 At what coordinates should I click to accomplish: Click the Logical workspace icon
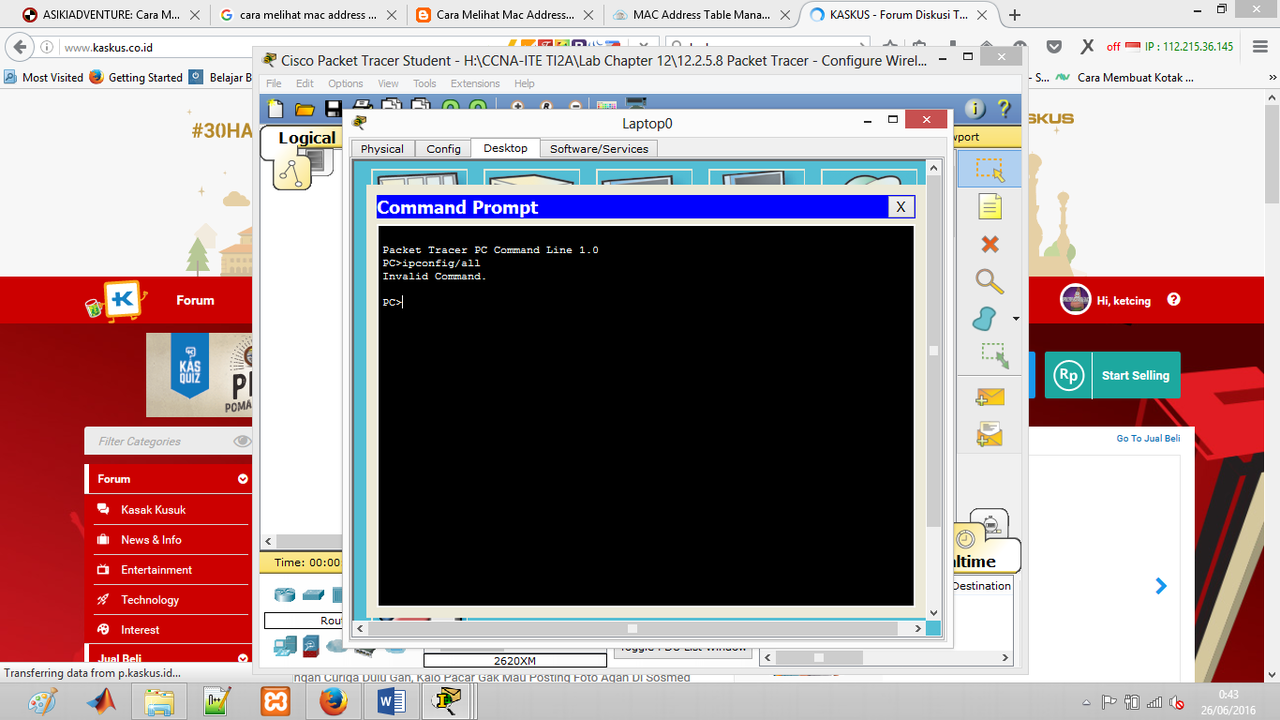(293, 173)
